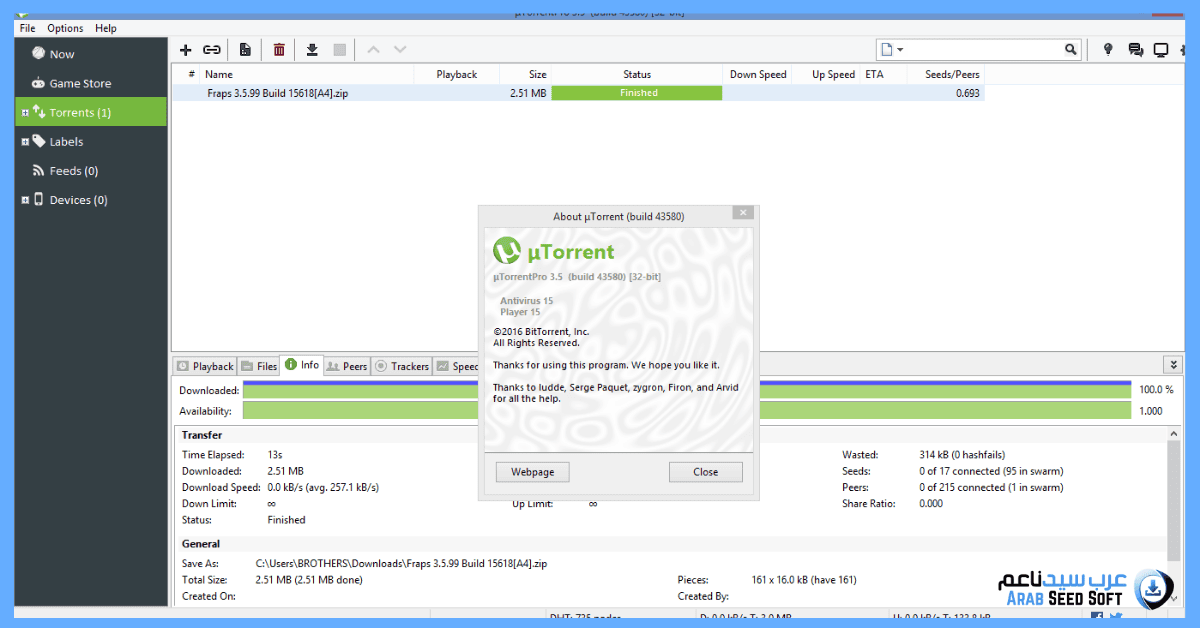Open the chat/comments icon on the toolbar
Image resolution: width=1200 pixels, height=628 pixels.
[x=1133, y=49]
